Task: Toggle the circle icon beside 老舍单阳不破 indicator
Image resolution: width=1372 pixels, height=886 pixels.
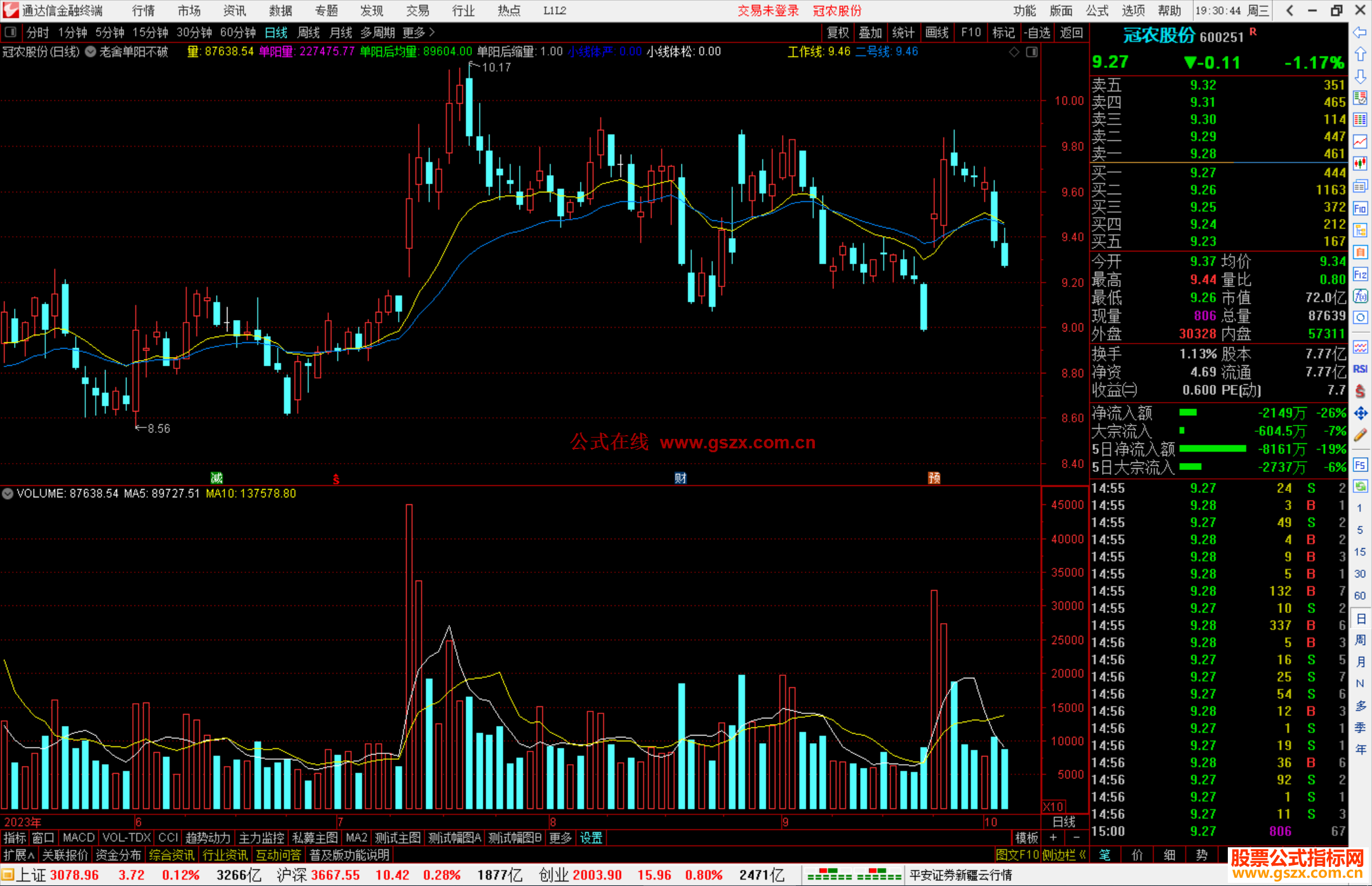Action: click(91, 52)
